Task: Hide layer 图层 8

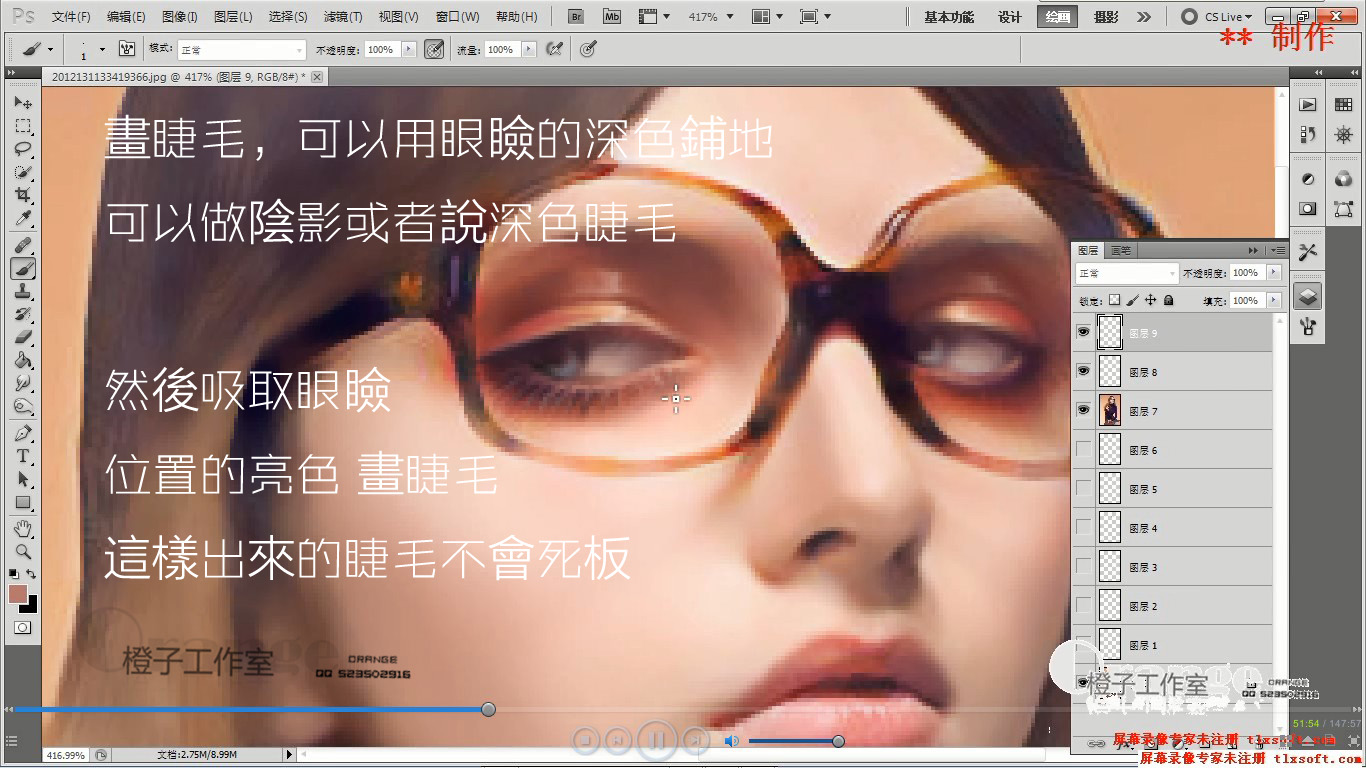Action: pyautogui.click(x=1084, y=372)
